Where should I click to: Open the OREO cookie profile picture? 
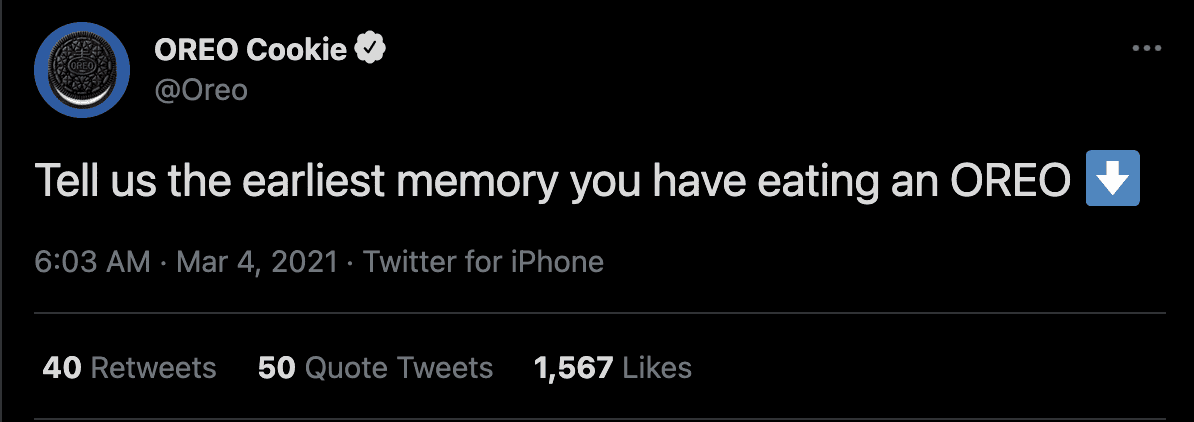pyautogui.click(x=82, y=70)
